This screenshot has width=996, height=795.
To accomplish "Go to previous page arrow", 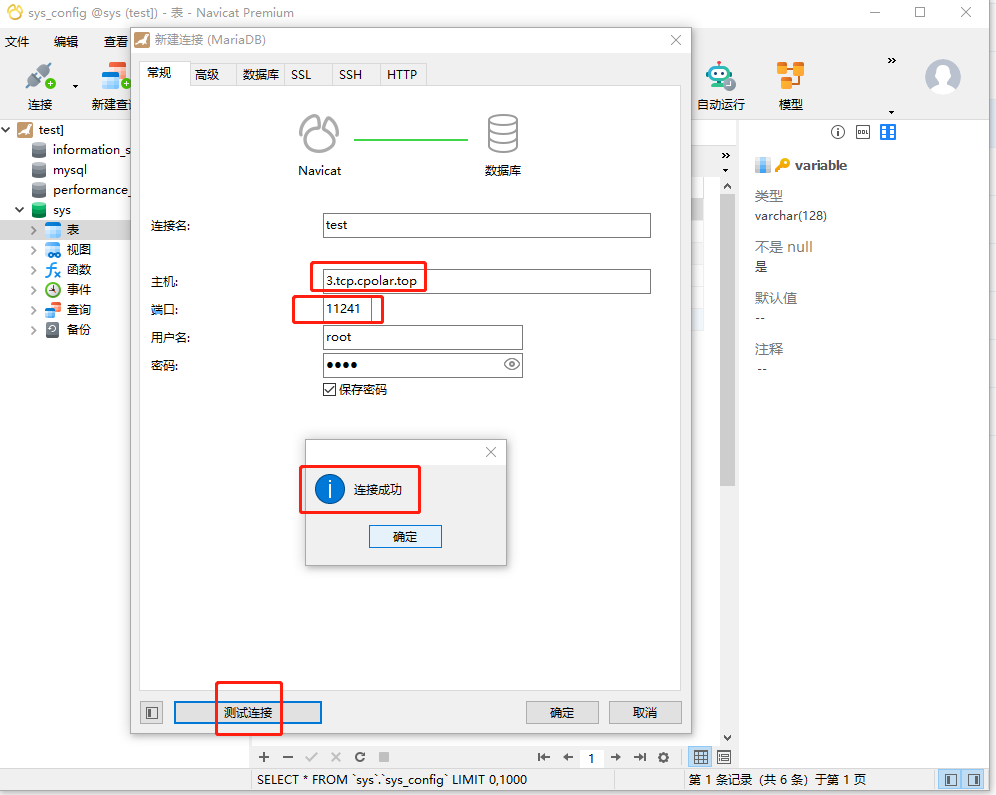I will (568, 757).
